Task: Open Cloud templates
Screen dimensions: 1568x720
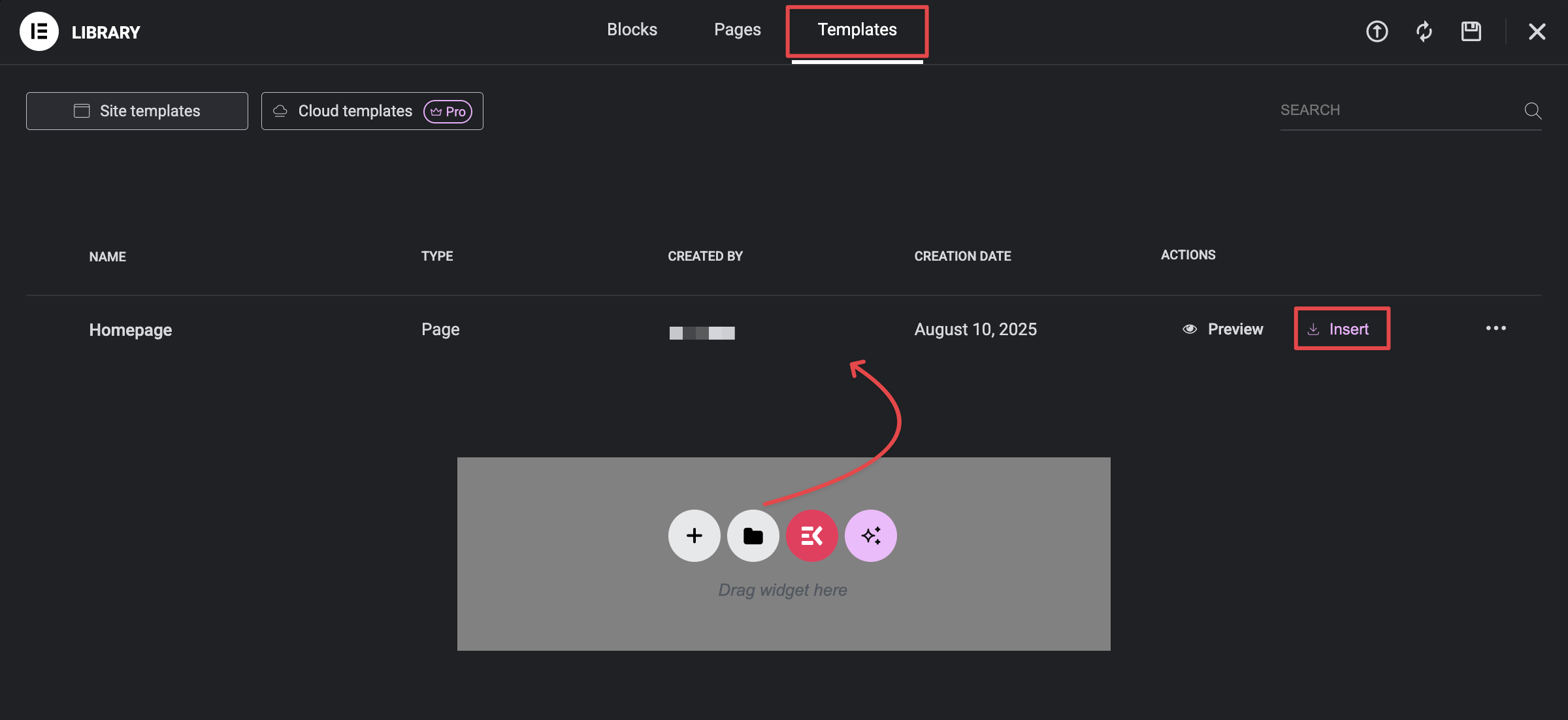Action: tap(372, 111)
